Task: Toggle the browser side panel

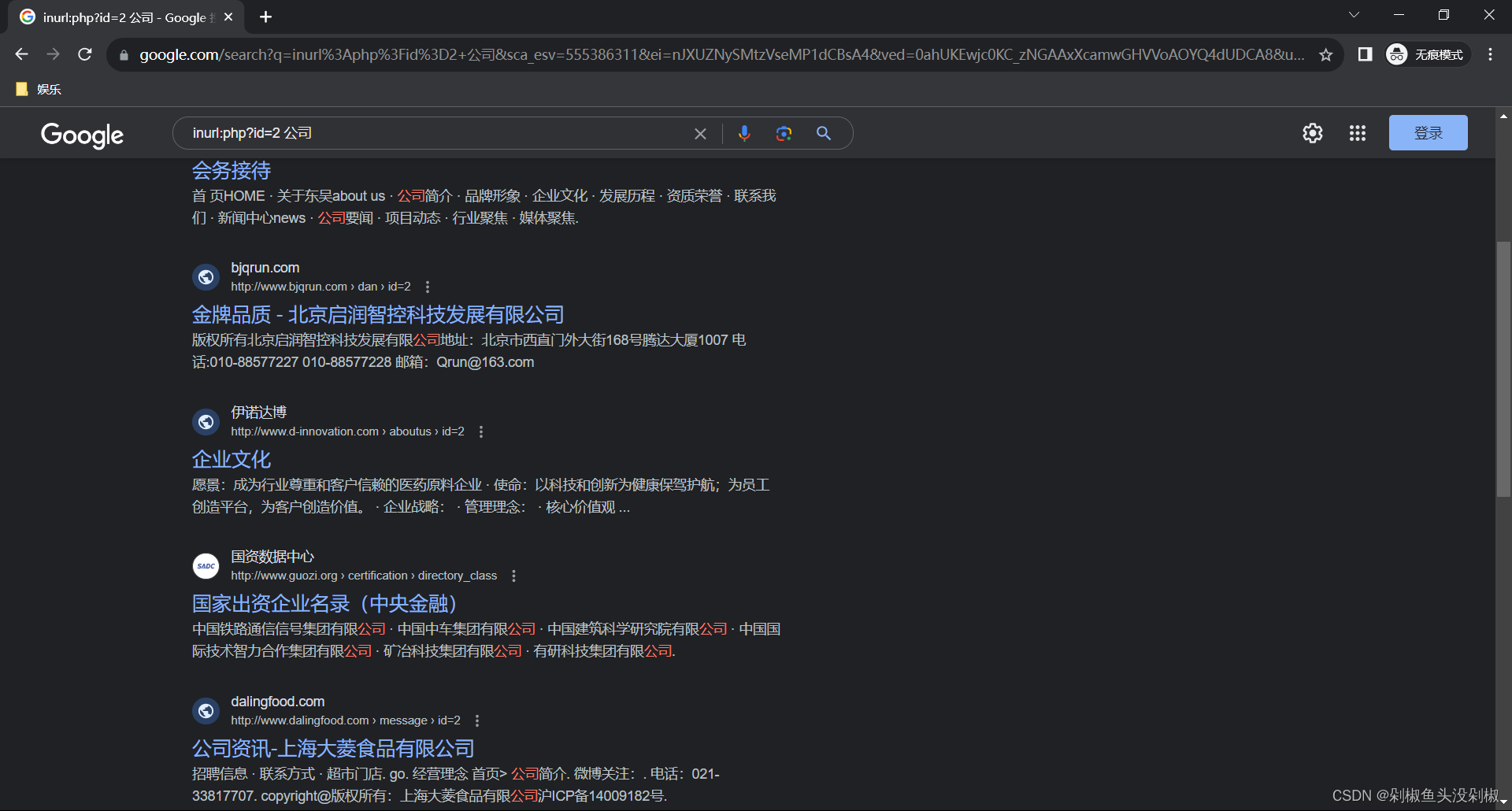Action: [1365, 54]
